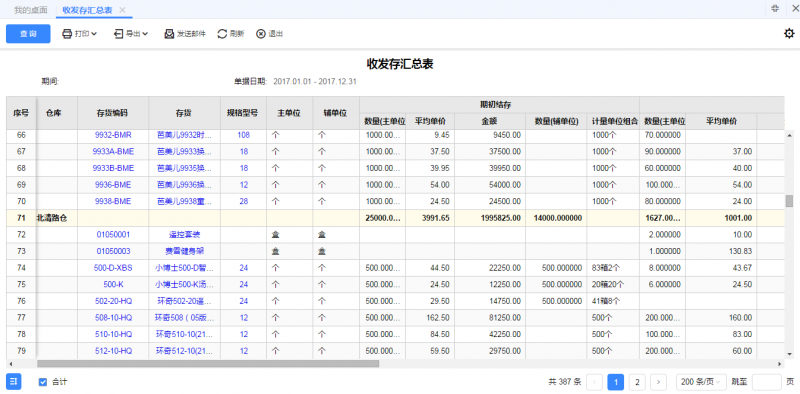The width and height of the screenshot is (800, 394).
Task: Click the 序号 column header
Action: tap(21, 112)
